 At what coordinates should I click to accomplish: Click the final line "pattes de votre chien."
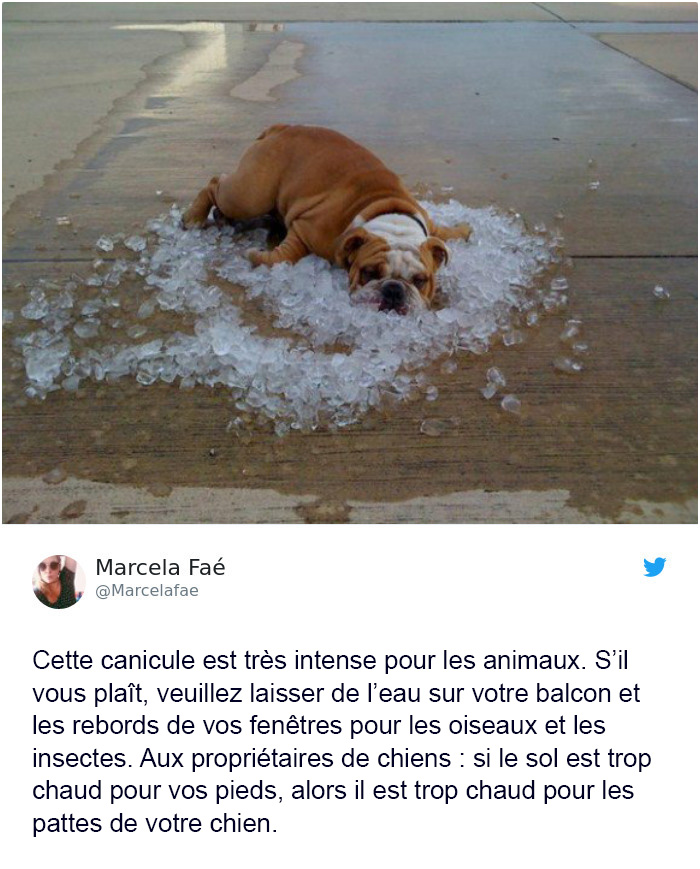[155, 824]
